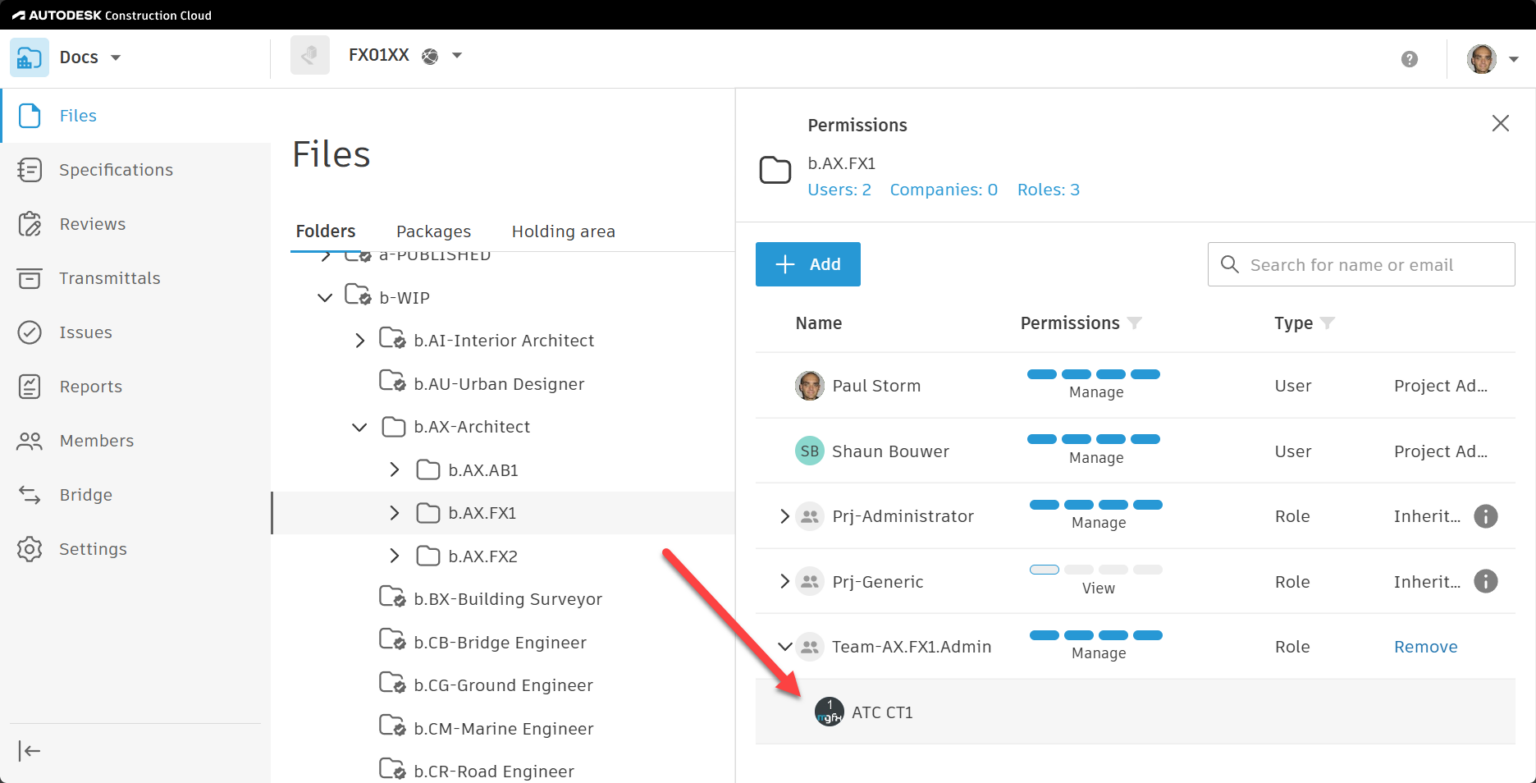Viewport: 1536px width, 783px height.
Task: Click the Companies: 0 link
Action: point(944,190)
